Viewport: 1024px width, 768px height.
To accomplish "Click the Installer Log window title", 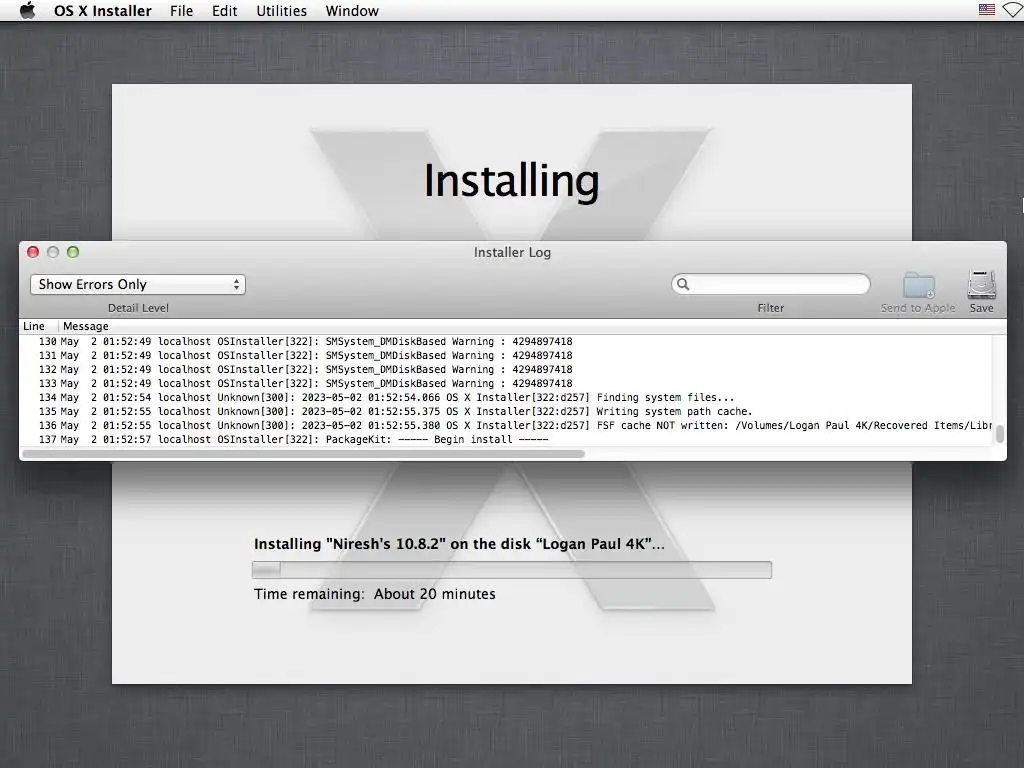I will 512,252.
